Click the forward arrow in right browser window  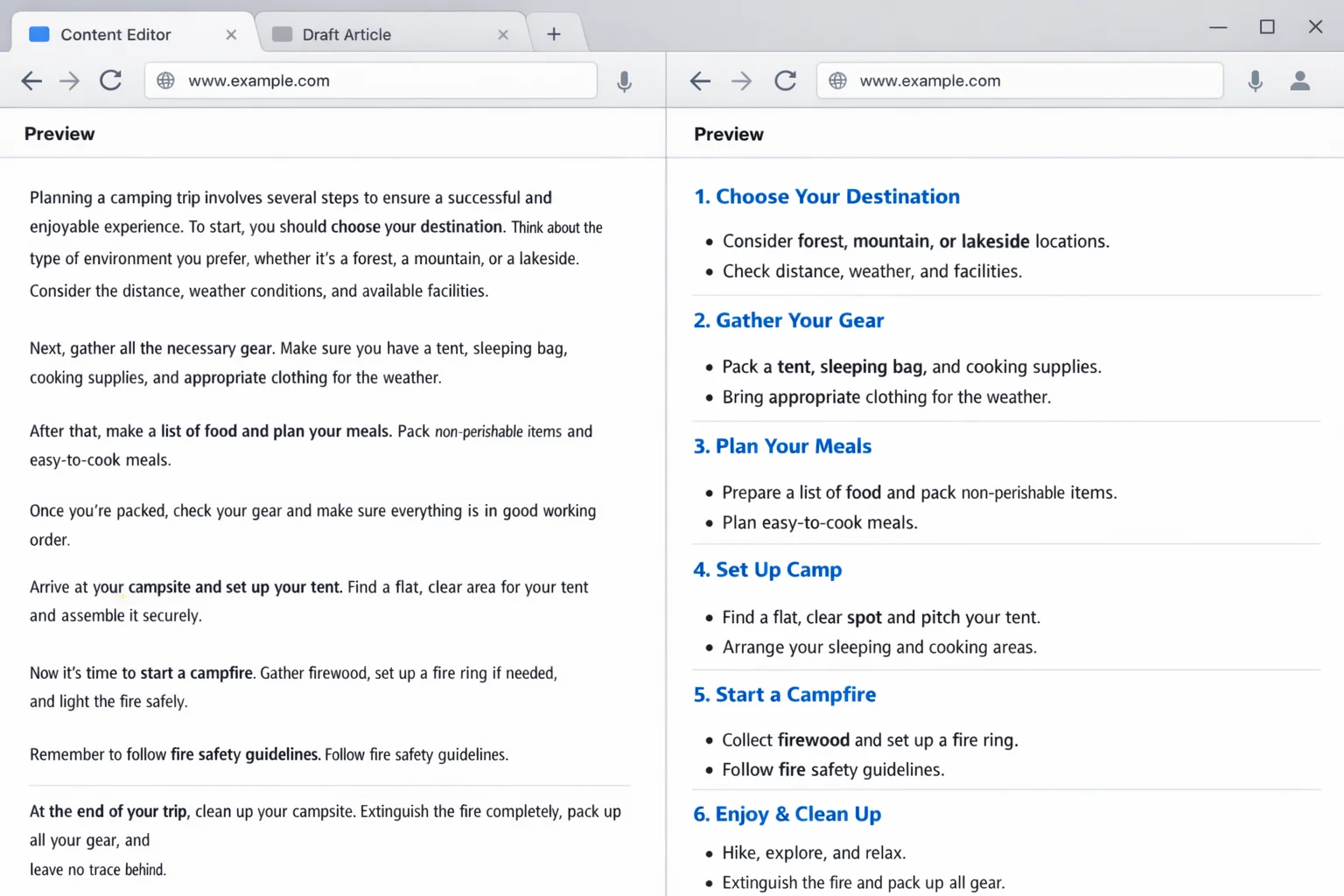point(741,80)
